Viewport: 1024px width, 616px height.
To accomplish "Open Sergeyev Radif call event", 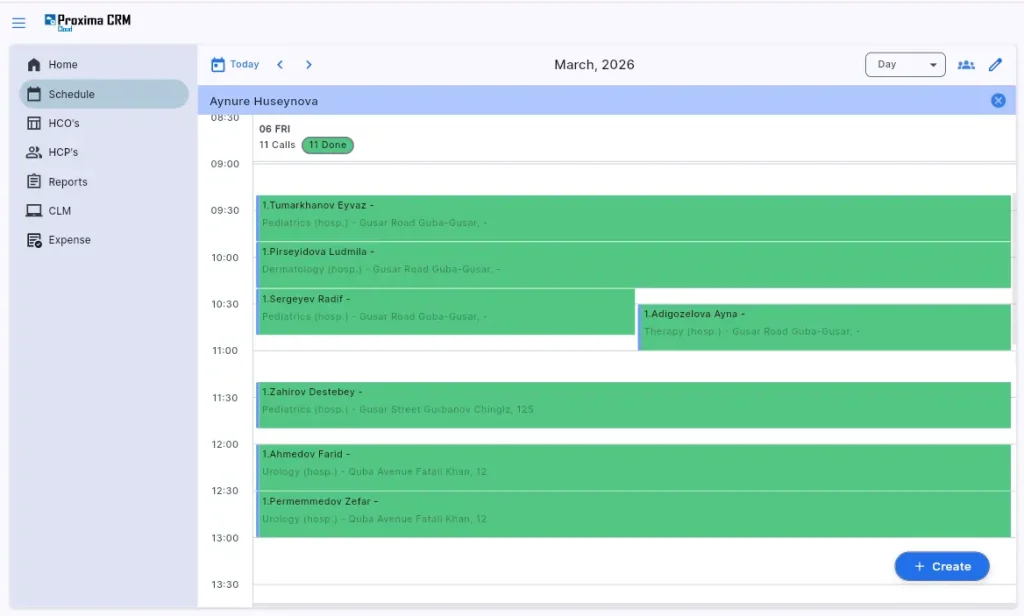I will tap(445, 312).
